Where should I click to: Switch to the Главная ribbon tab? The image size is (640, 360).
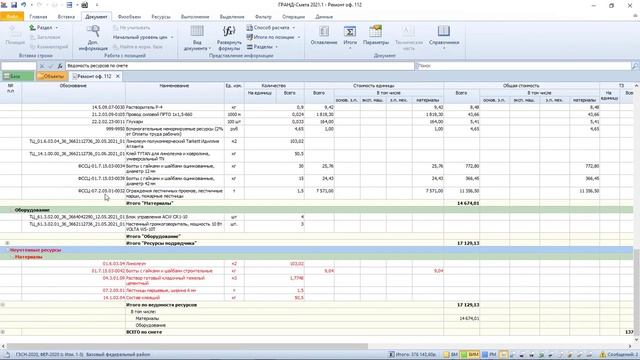click(38, 17)
